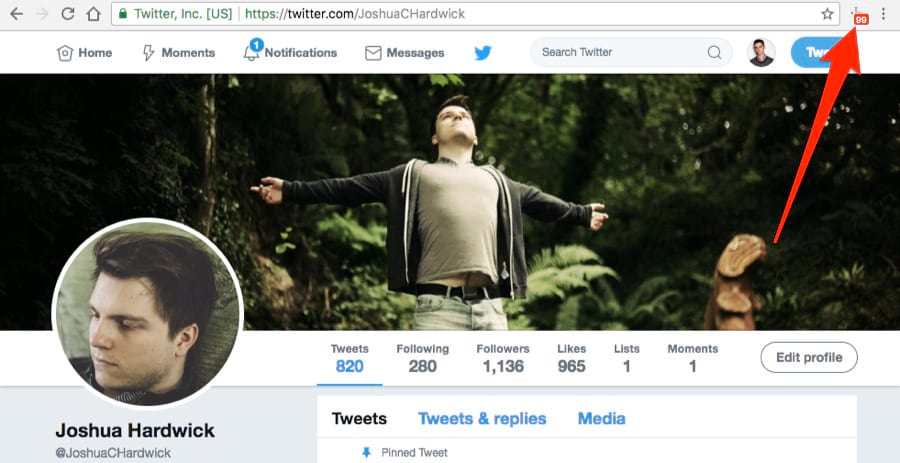900x463 pixels.
Task: Open Notifications with bell icon
Action: pyautogui.click(x=290, y=52)
